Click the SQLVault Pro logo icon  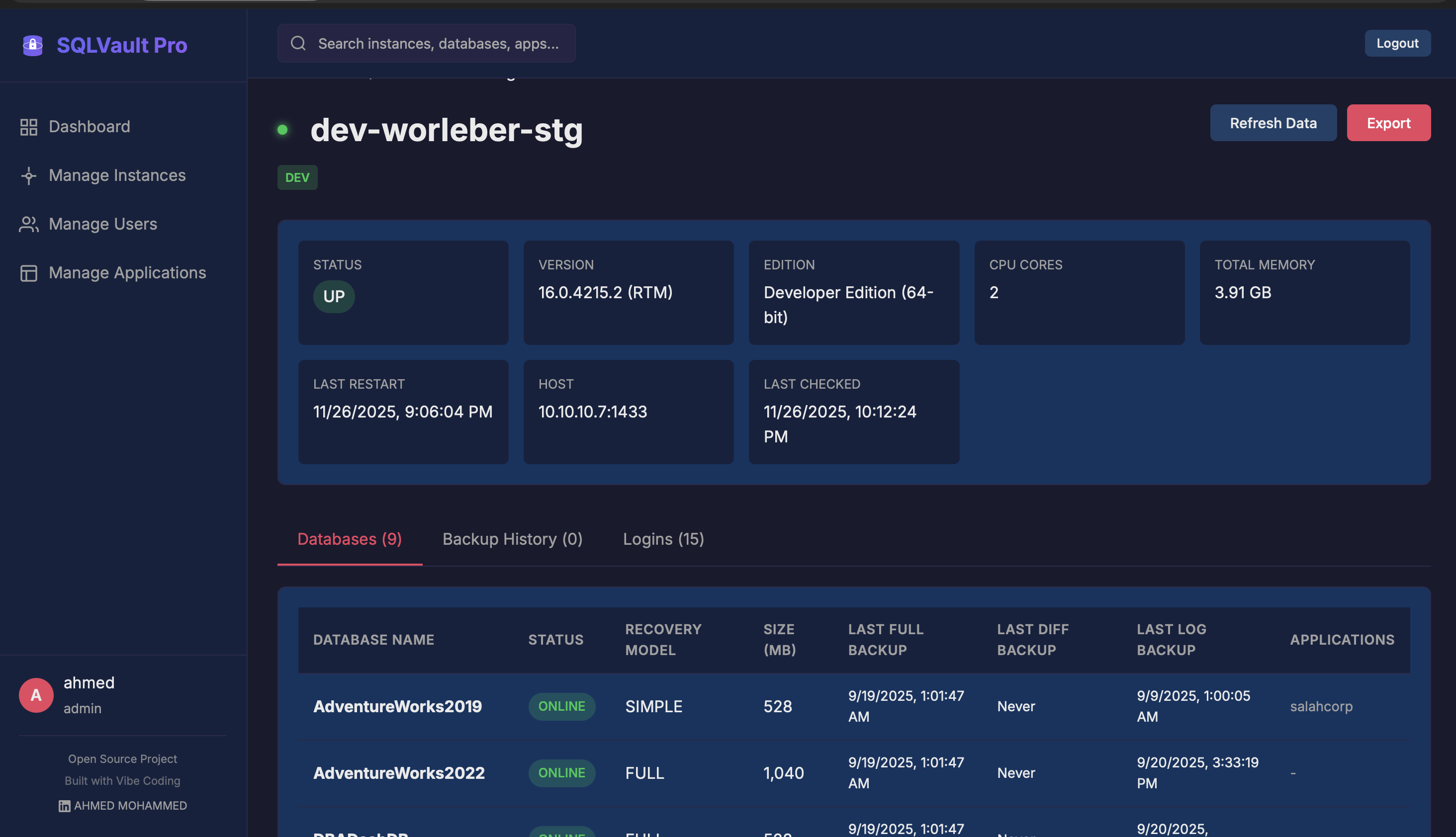coord(33,45)
